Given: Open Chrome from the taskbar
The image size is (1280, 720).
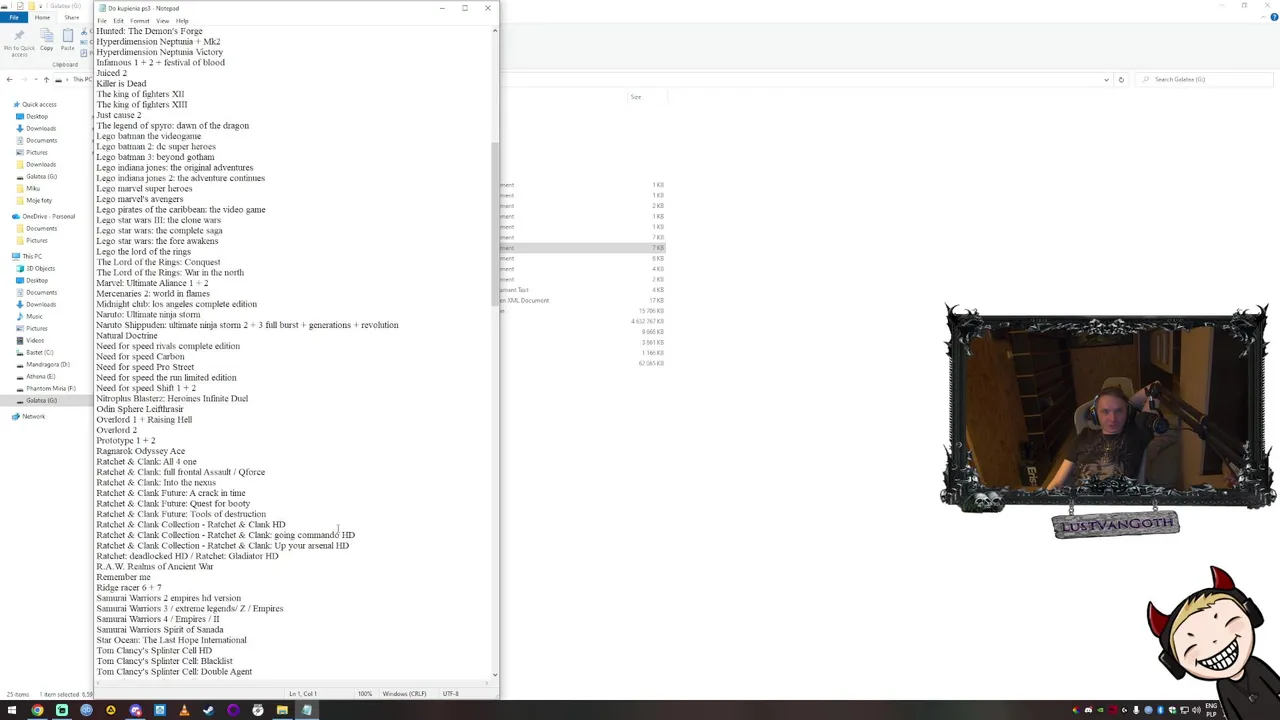Looking at the screenshot, I should pyautogui.click(x=37, y=711).
